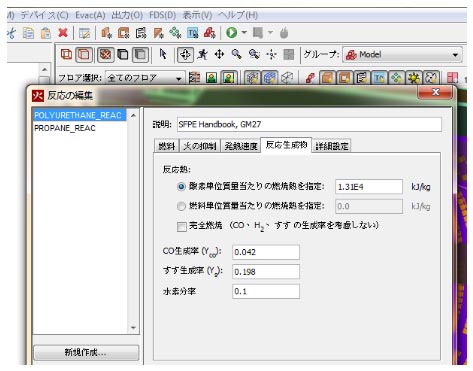Click reaction list scrollbar up arrow
The width and height of the screenshot is (473, 371).
pos(133,115)
